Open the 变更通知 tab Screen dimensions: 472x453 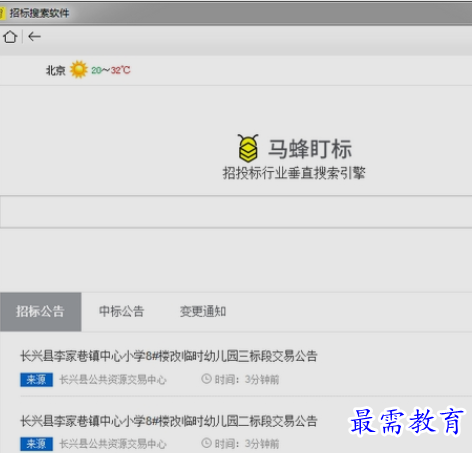(x=203, y=311)
